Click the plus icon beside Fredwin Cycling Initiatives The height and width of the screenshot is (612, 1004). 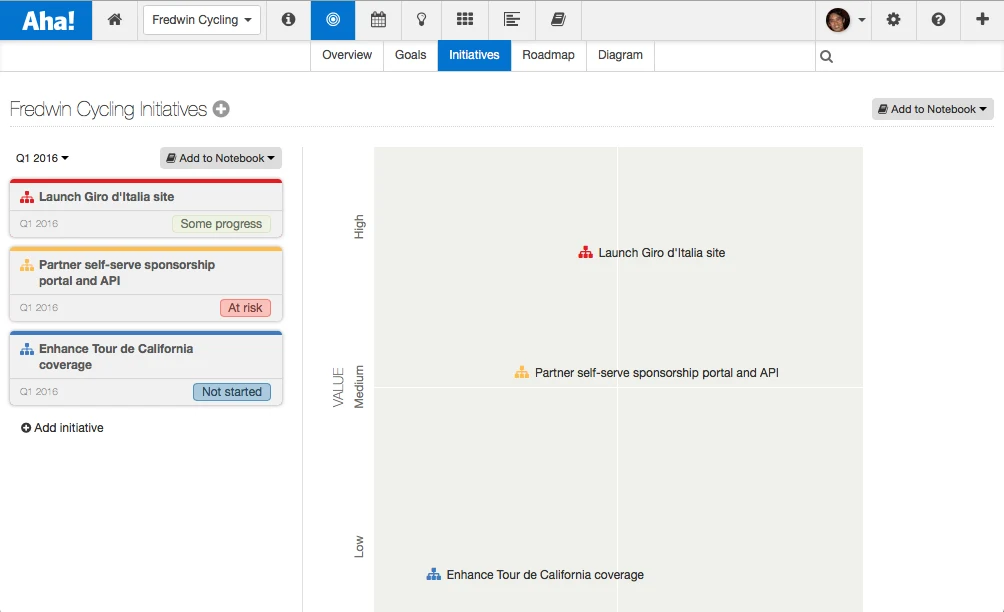coord(221,109)
